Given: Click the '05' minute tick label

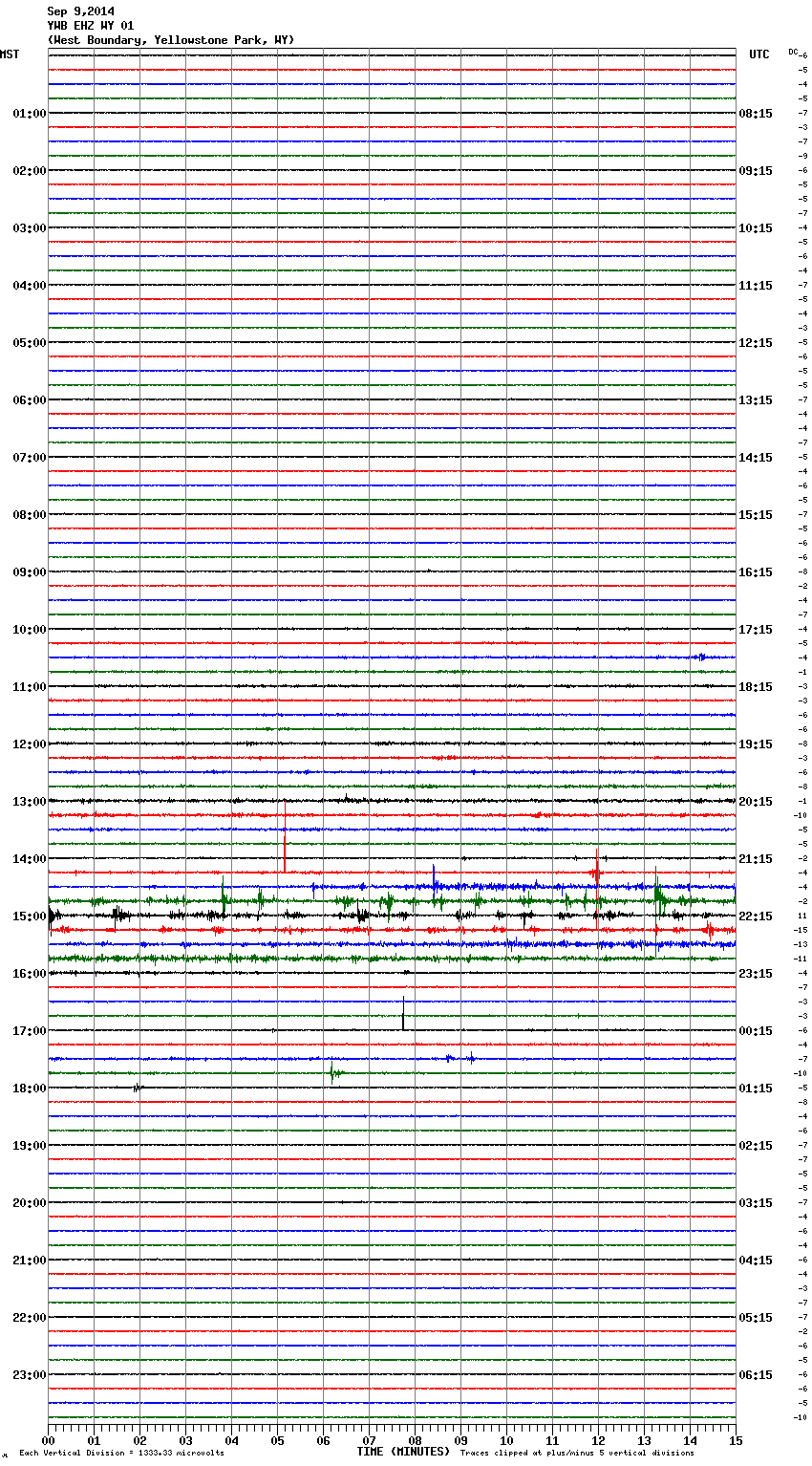Looking at the screenshot, I should tap(277, 1441).
